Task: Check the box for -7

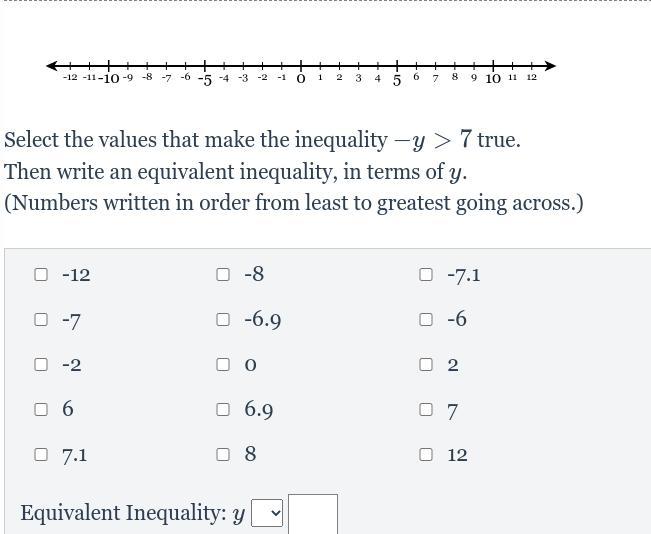Action: 41,320
